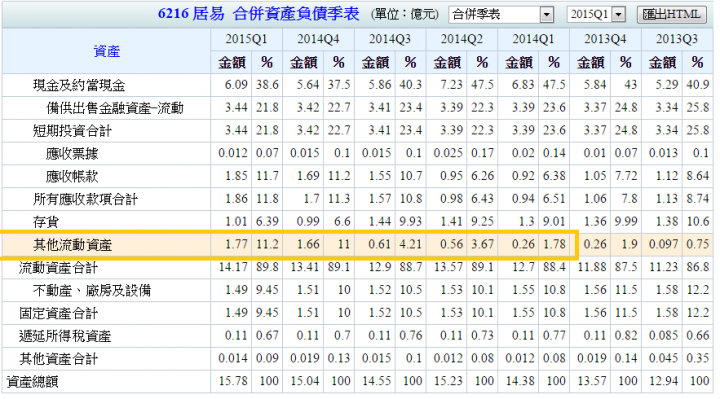720x399 pixels.
Task: Click the 6216 居易 合併資產負債季表 title
Action: coord(258,14)
